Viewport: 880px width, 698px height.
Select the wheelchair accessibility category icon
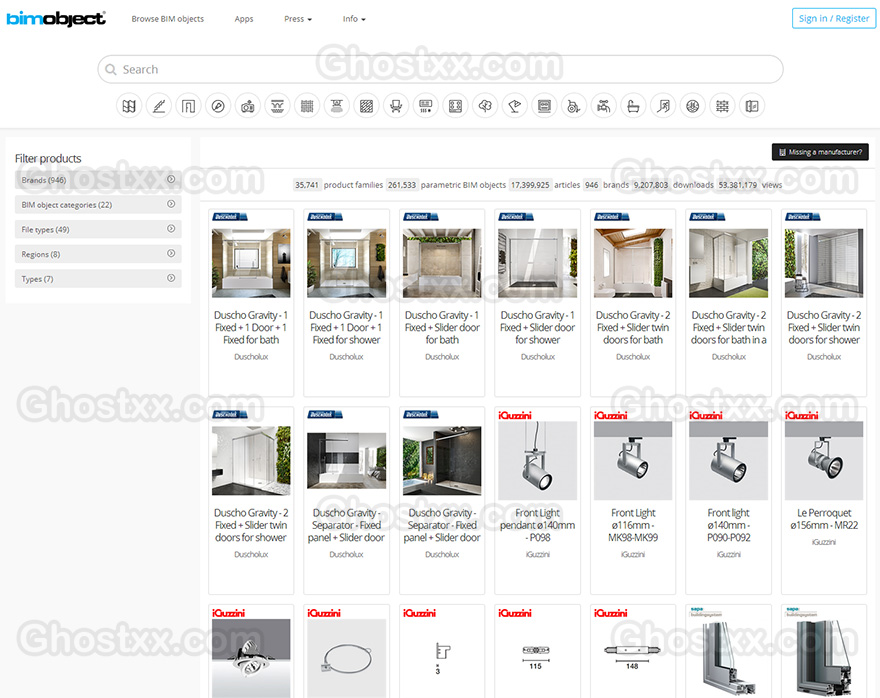[x=574, y=106]
